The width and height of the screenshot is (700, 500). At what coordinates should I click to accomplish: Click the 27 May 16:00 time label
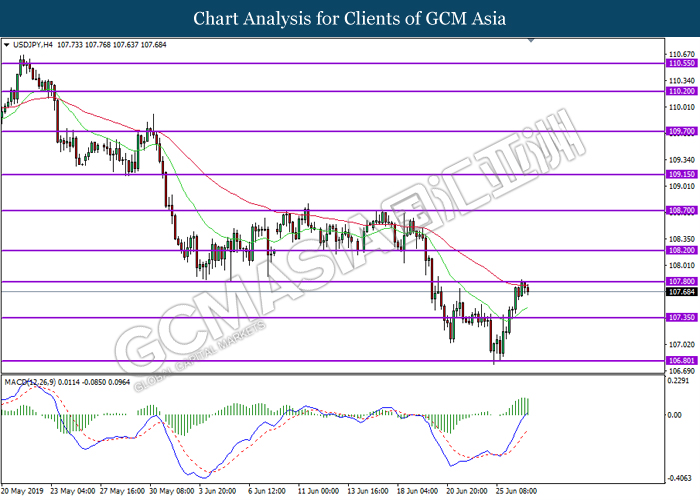tap(122, 491)
